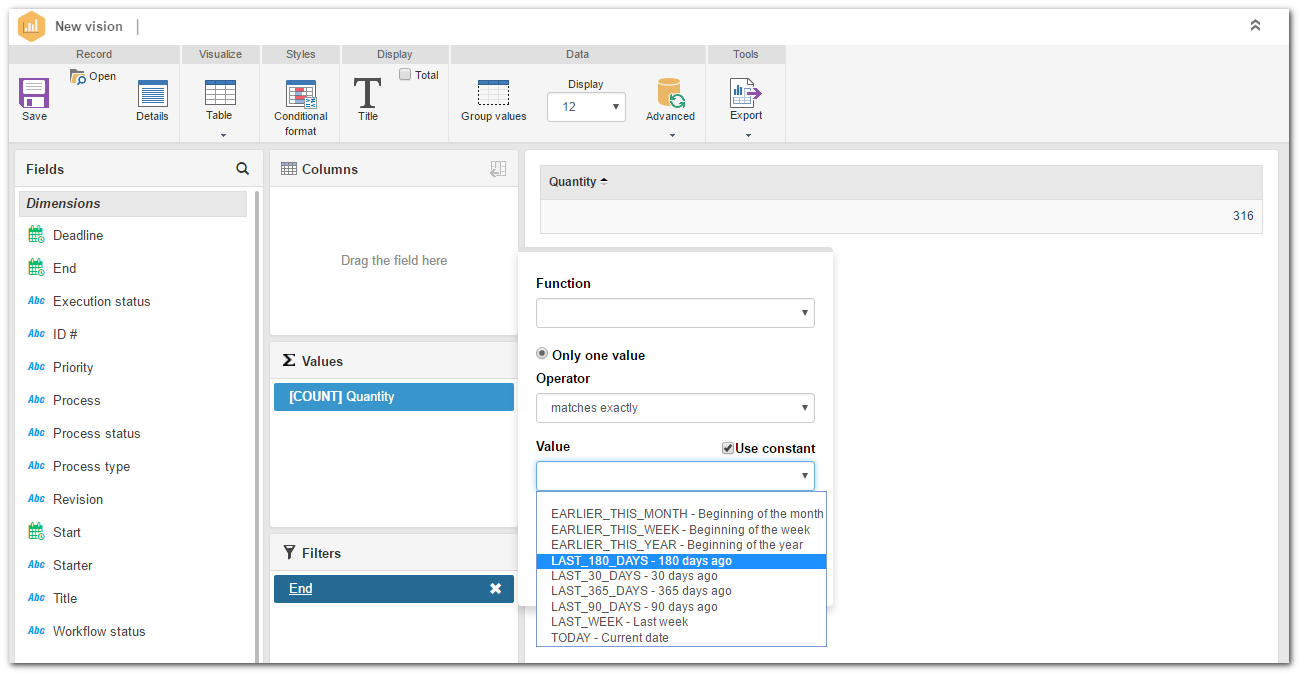The image size is (1299, 673).
Task: Open the Function dropdown
Action: coord(675,313)
